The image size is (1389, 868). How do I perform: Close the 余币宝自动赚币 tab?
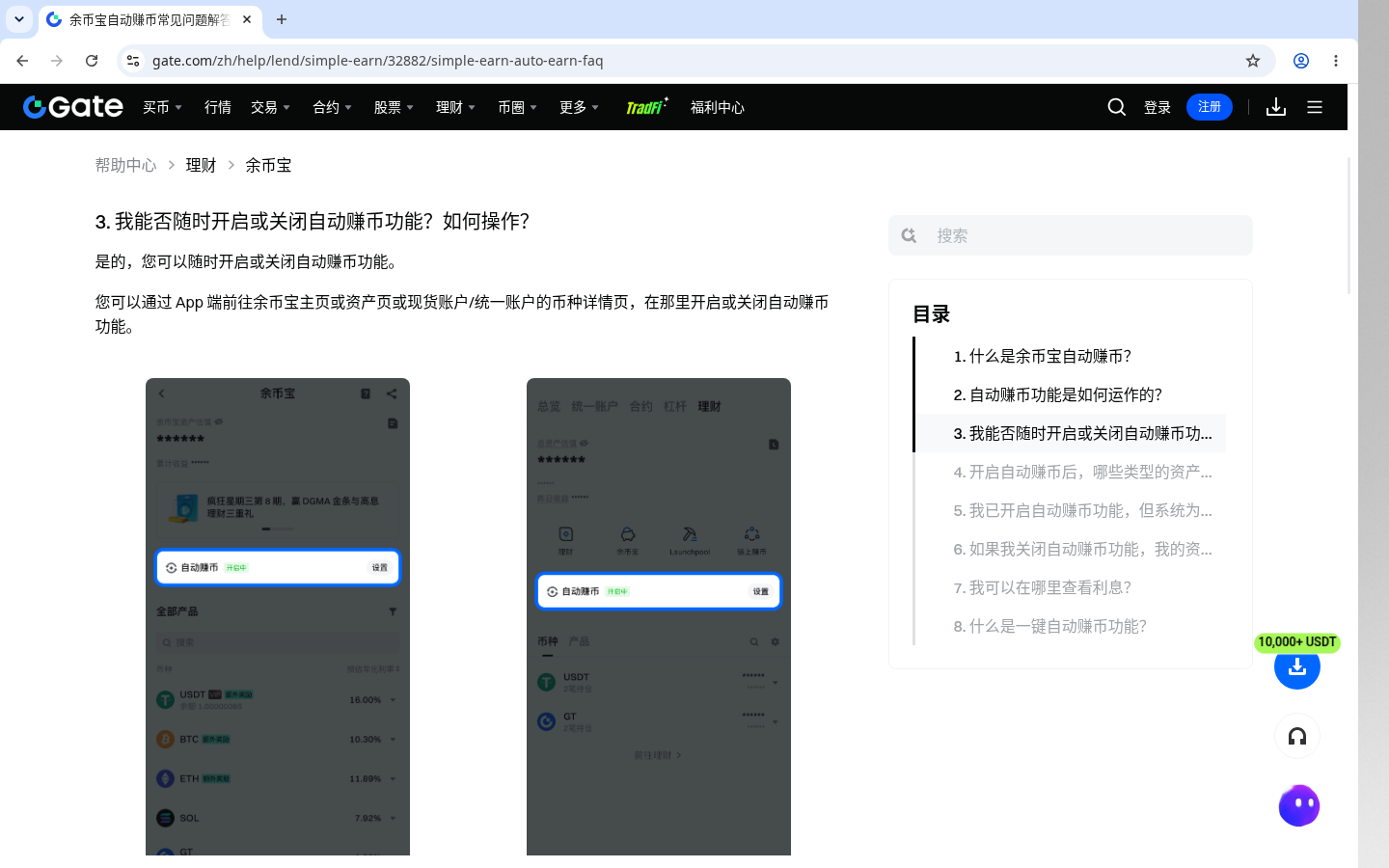[247, 19]
